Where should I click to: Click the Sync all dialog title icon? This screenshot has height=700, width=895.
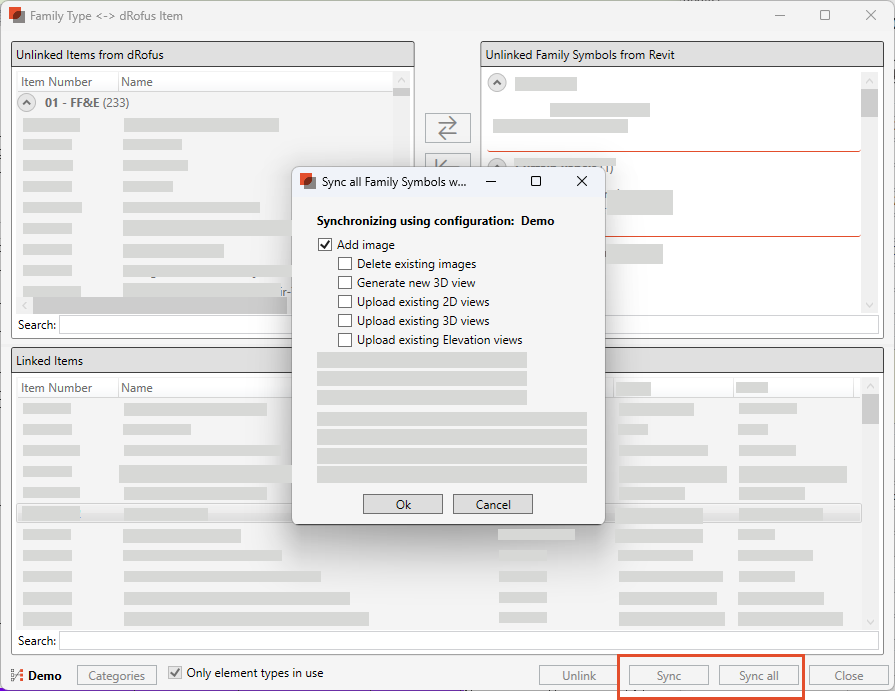tap(309, 181)
